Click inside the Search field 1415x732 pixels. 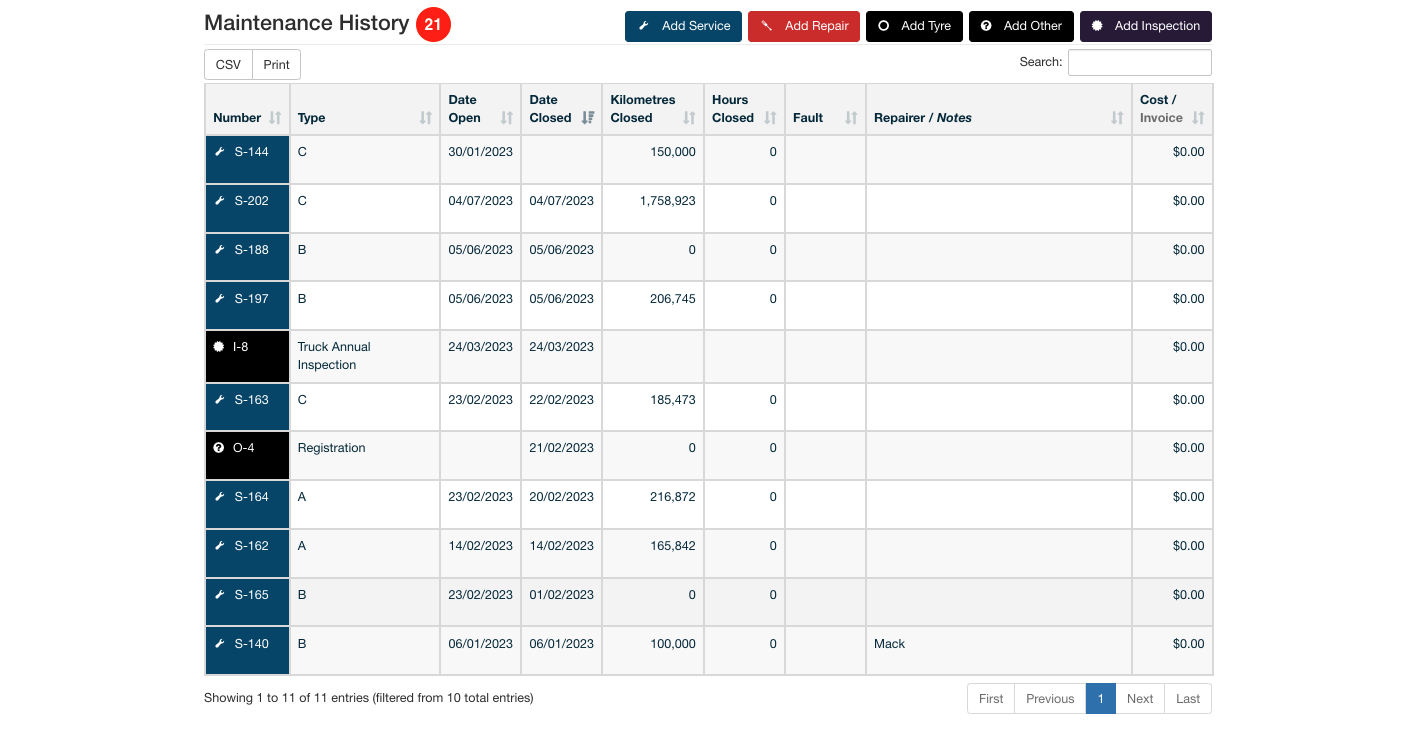1139,62
